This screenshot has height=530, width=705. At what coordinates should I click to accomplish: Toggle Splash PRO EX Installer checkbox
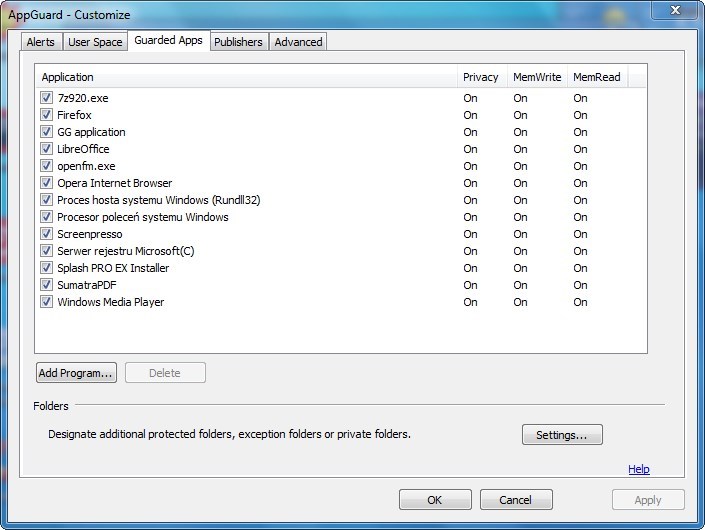click(x=46, y=267)
